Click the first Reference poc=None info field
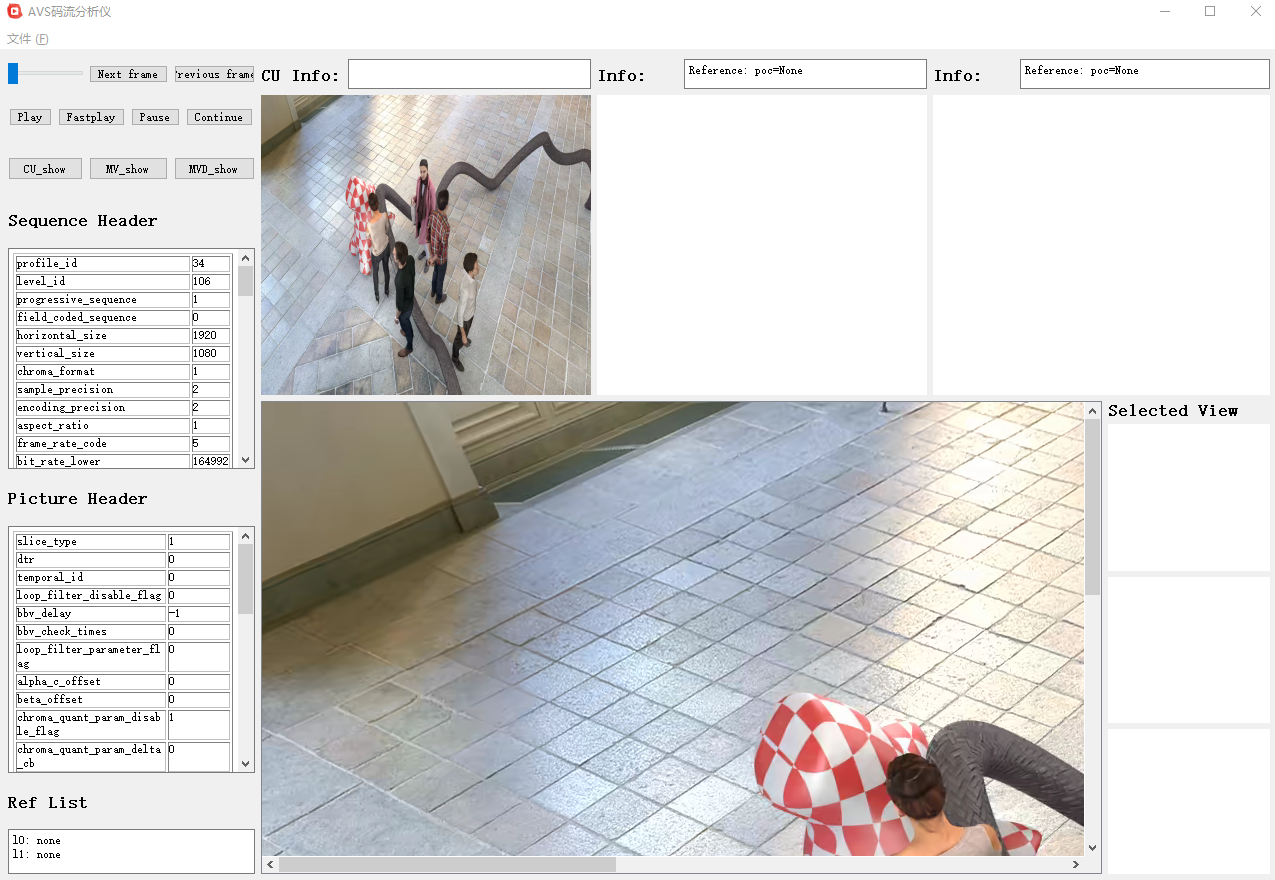The height and width of the screenshot is (880, 1275). point(804,73)
